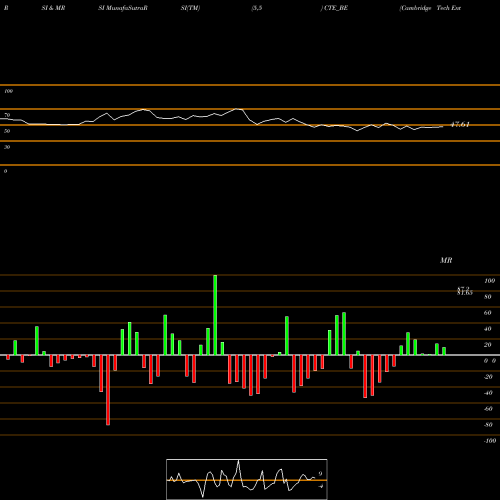Click the 'SI(TM)' header label

click(x=190, y=8)
